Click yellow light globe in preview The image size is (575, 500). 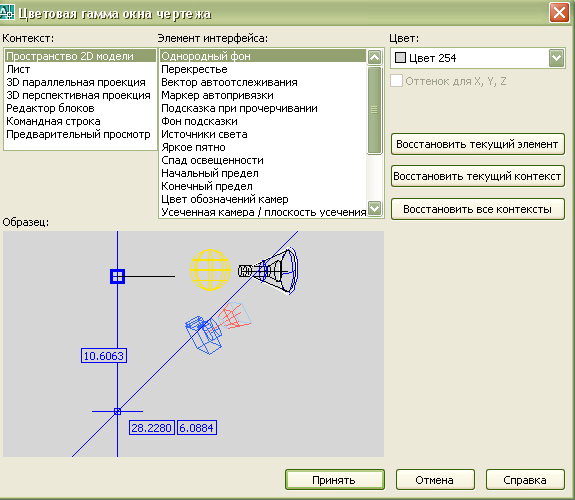[x=210, y=270]
